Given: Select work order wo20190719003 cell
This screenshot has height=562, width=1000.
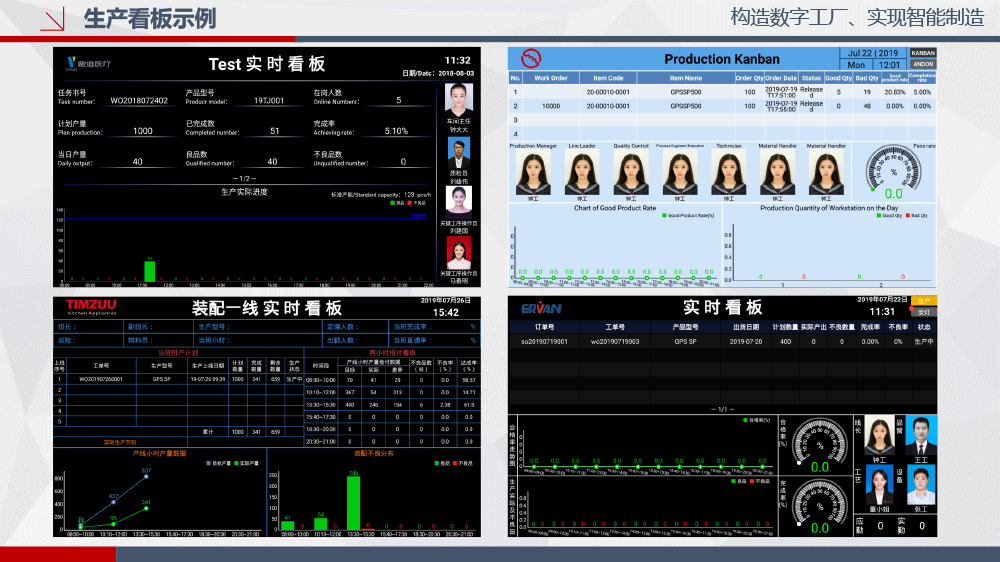Looking at the screenshot, I should tap(615, 342).
